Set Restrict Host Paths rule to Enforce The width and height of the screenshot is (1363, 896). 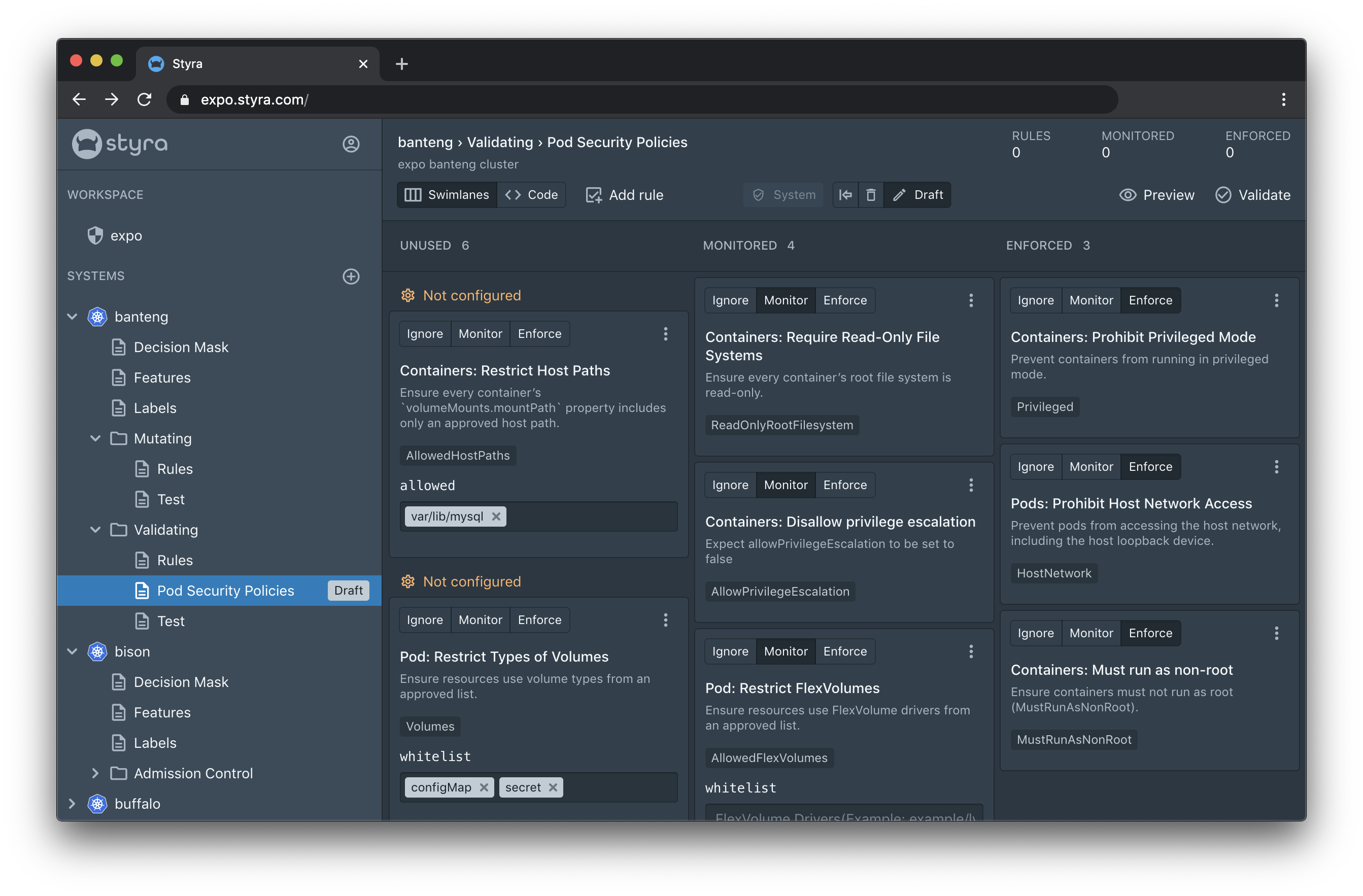coord(539,334)
